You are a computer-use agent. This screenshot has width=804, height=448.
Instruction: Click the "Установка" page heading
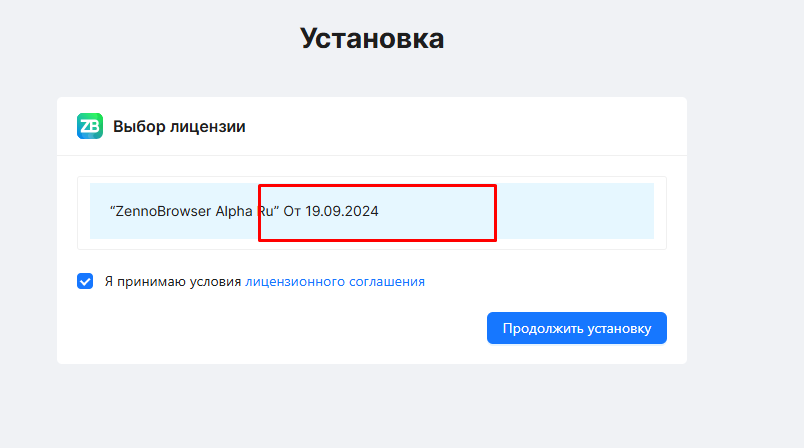[x=372, y=38]
